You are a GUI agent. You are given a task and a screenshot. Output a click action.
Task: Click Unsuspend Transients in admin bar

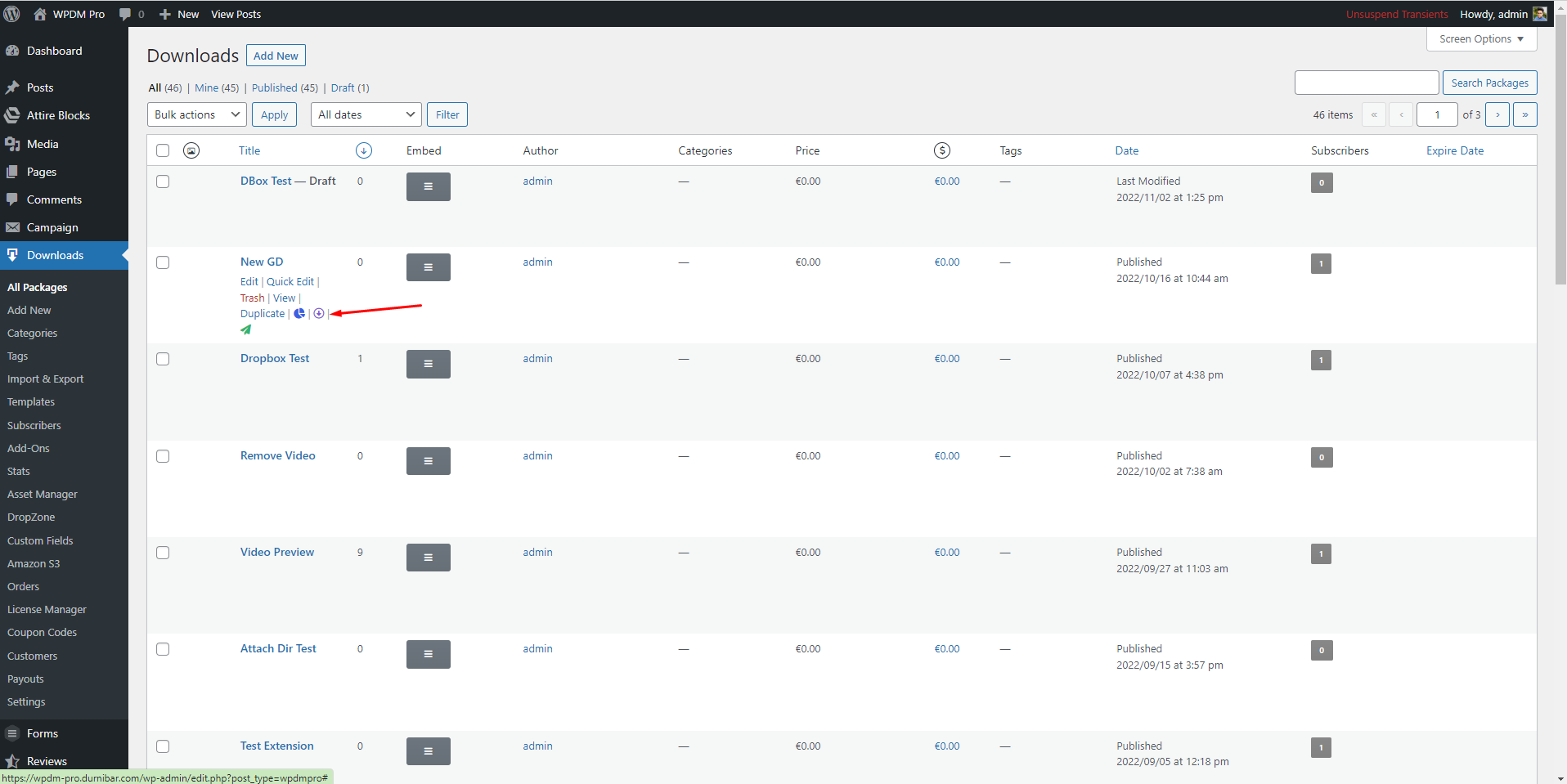coord(1397,14)
